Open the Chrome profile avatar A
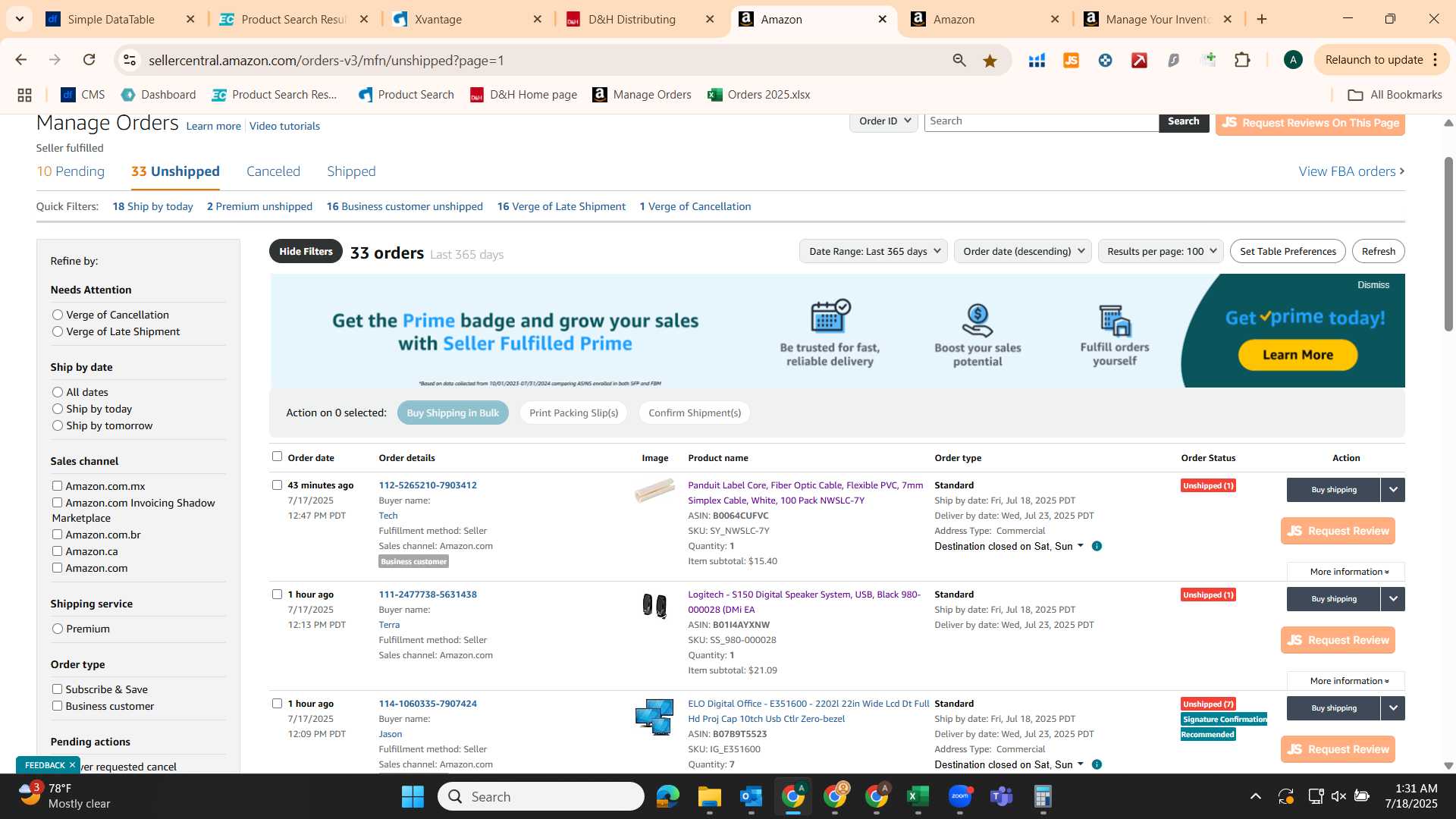Viewport: 1456px width, 819px height. 1293,60
